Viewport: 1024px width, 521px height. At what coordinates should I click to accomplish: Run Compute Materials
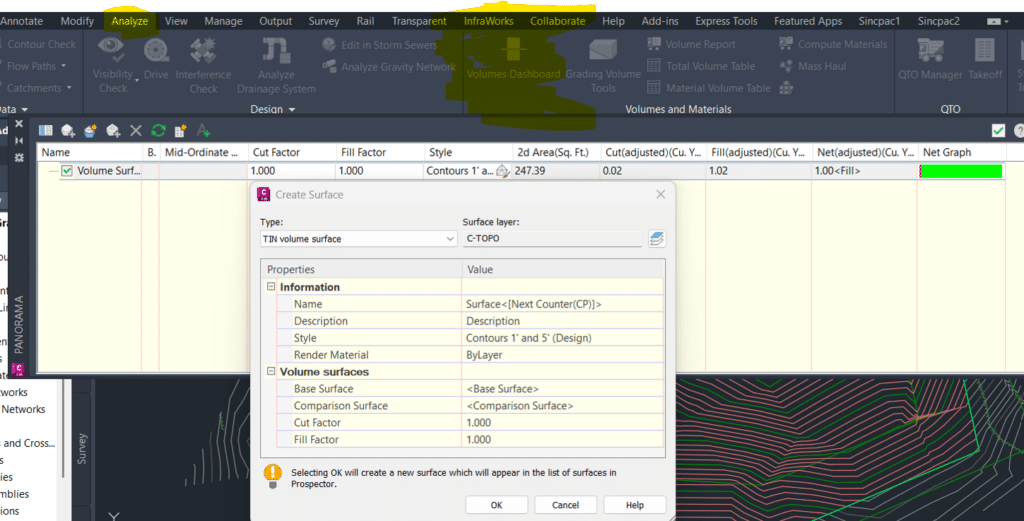tap(833, 44)
